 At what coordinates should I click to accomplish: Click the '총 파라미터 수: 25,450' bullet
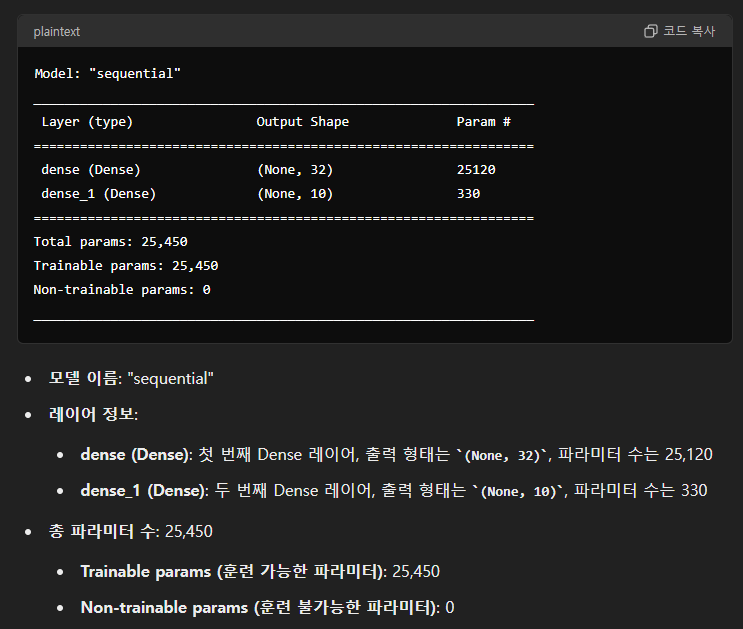coord(131,531)
